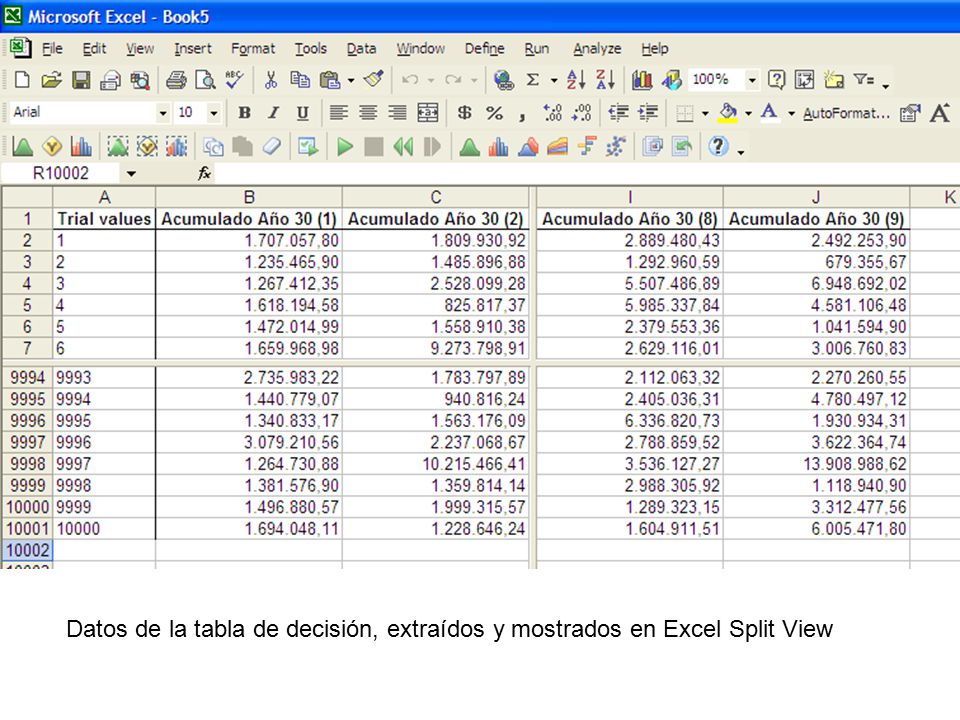Open the font size 10 dropdown
The height and width of the screenshot is (720, 960).
[214, 113]
